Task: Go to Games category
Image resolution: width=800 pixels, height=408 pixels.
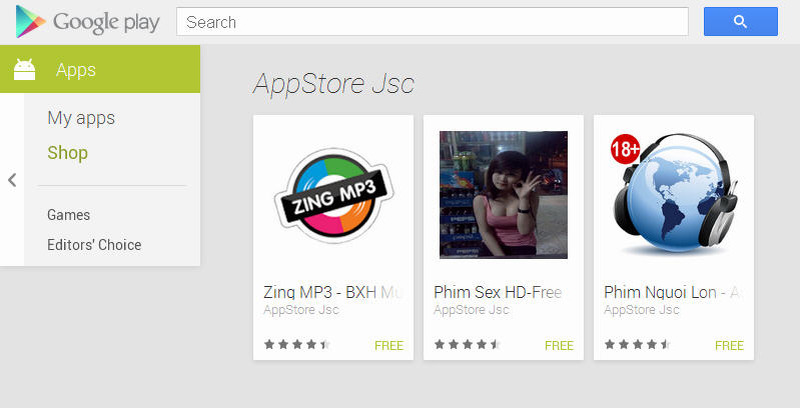Action: click(68, 215)
